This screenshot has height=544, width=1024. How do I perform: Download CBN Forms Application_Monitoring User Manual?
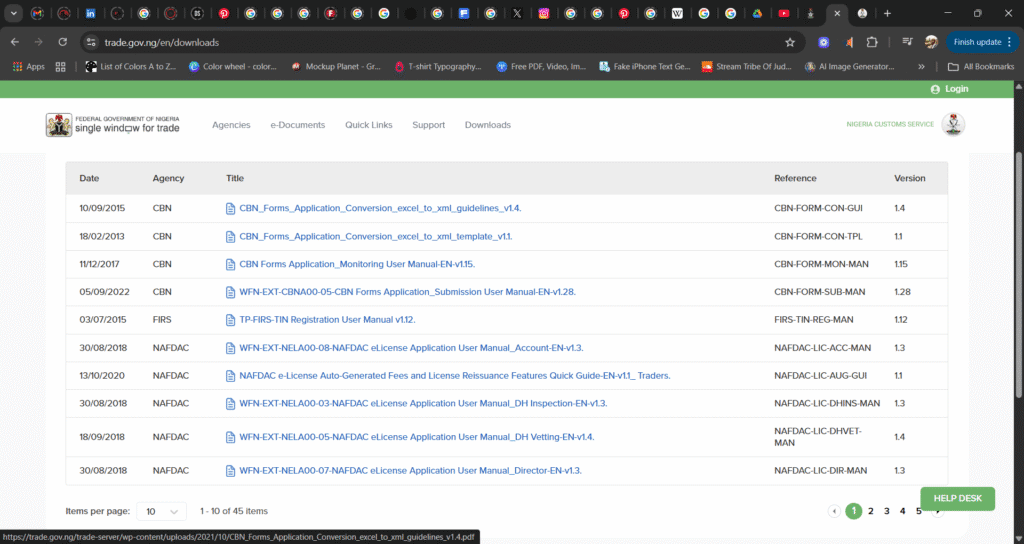coord(356,264)
